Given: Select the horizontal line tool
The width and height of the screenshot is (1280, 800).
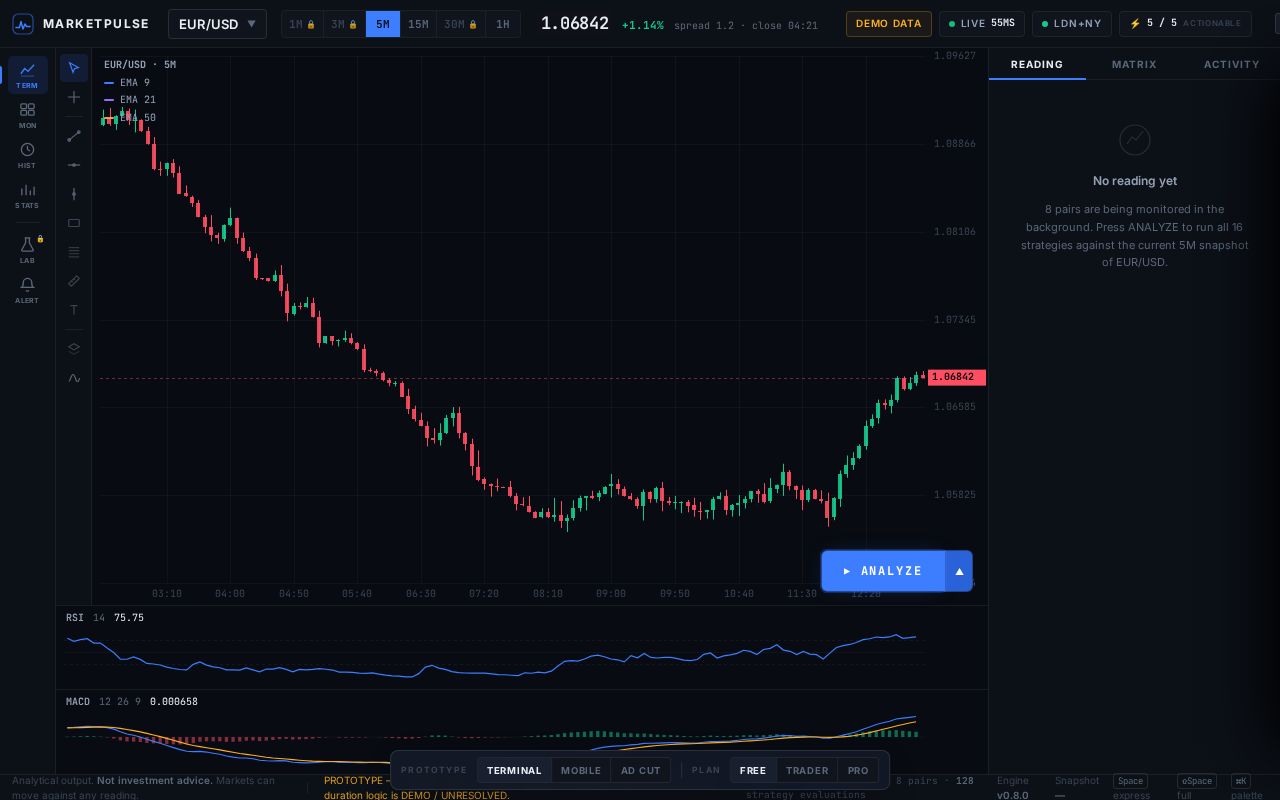Looking at the screenshot, I should 74,165.
